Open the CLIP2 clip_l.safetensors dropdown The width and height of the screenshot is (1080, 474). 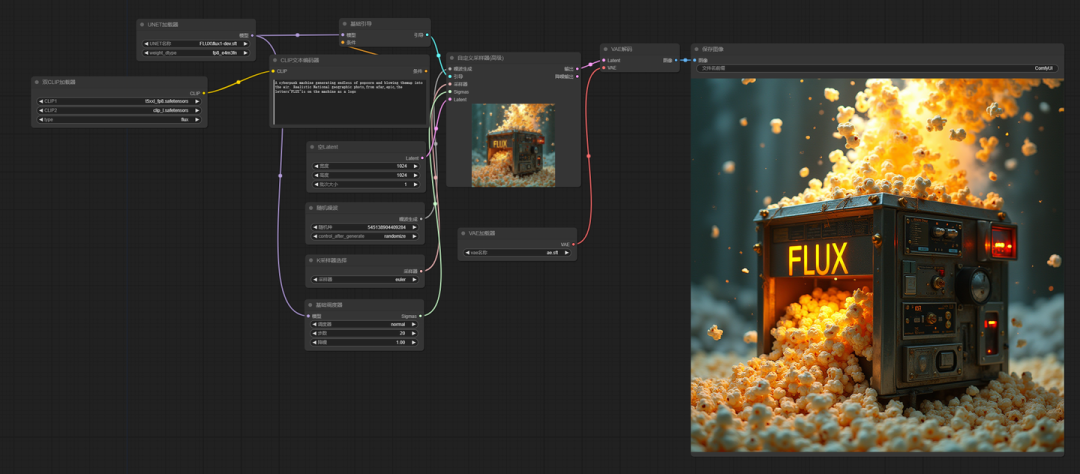[118, 110]
